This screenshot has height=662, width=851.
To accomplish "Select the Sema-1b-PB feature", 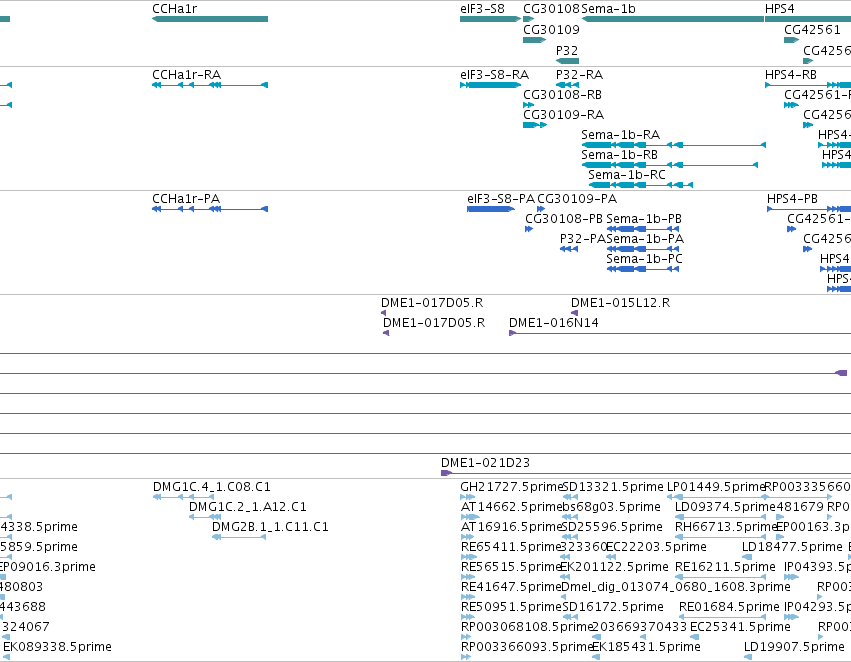I will (x=643, y=229).
